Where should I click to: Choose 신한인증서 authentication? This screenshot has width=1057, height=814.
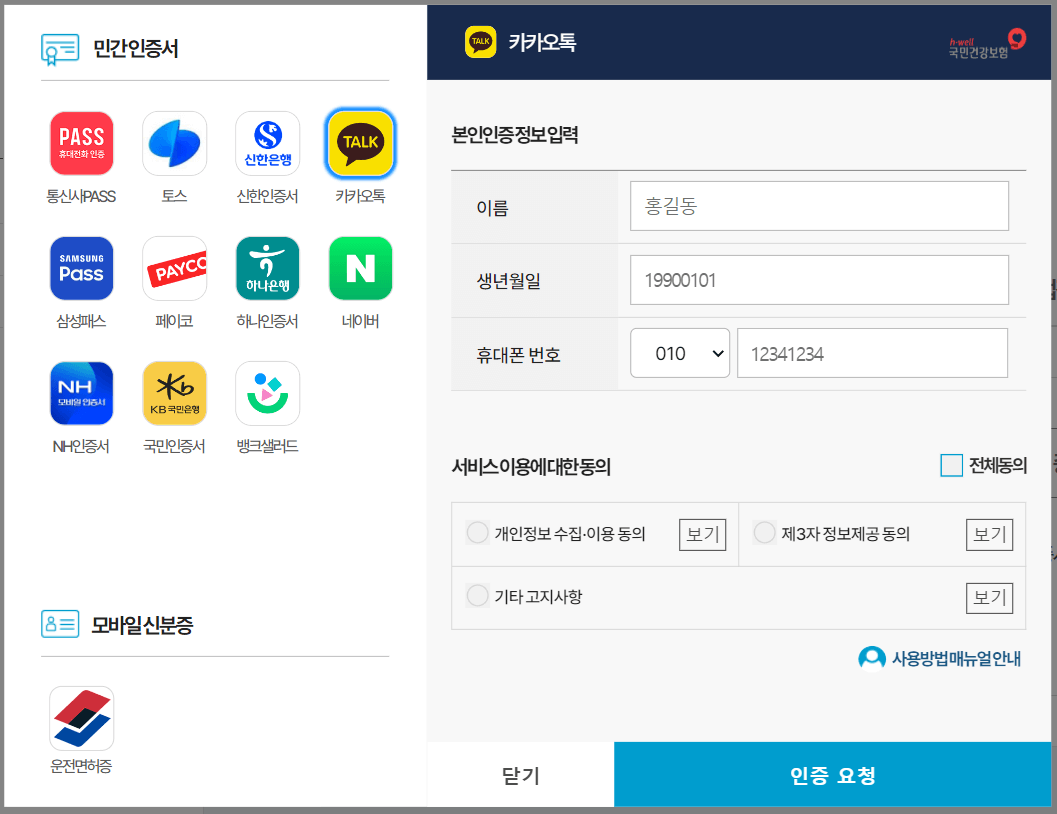pos(267,143)
